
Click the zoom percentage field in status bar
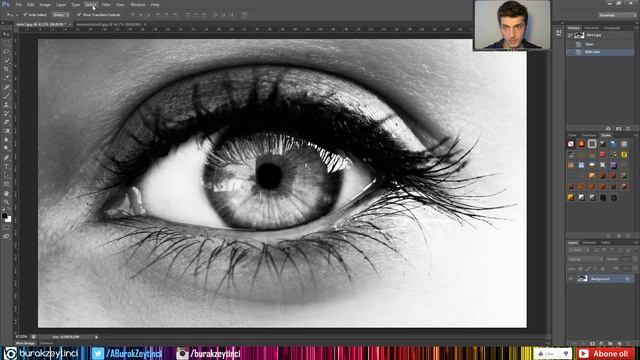coord(21,337)
